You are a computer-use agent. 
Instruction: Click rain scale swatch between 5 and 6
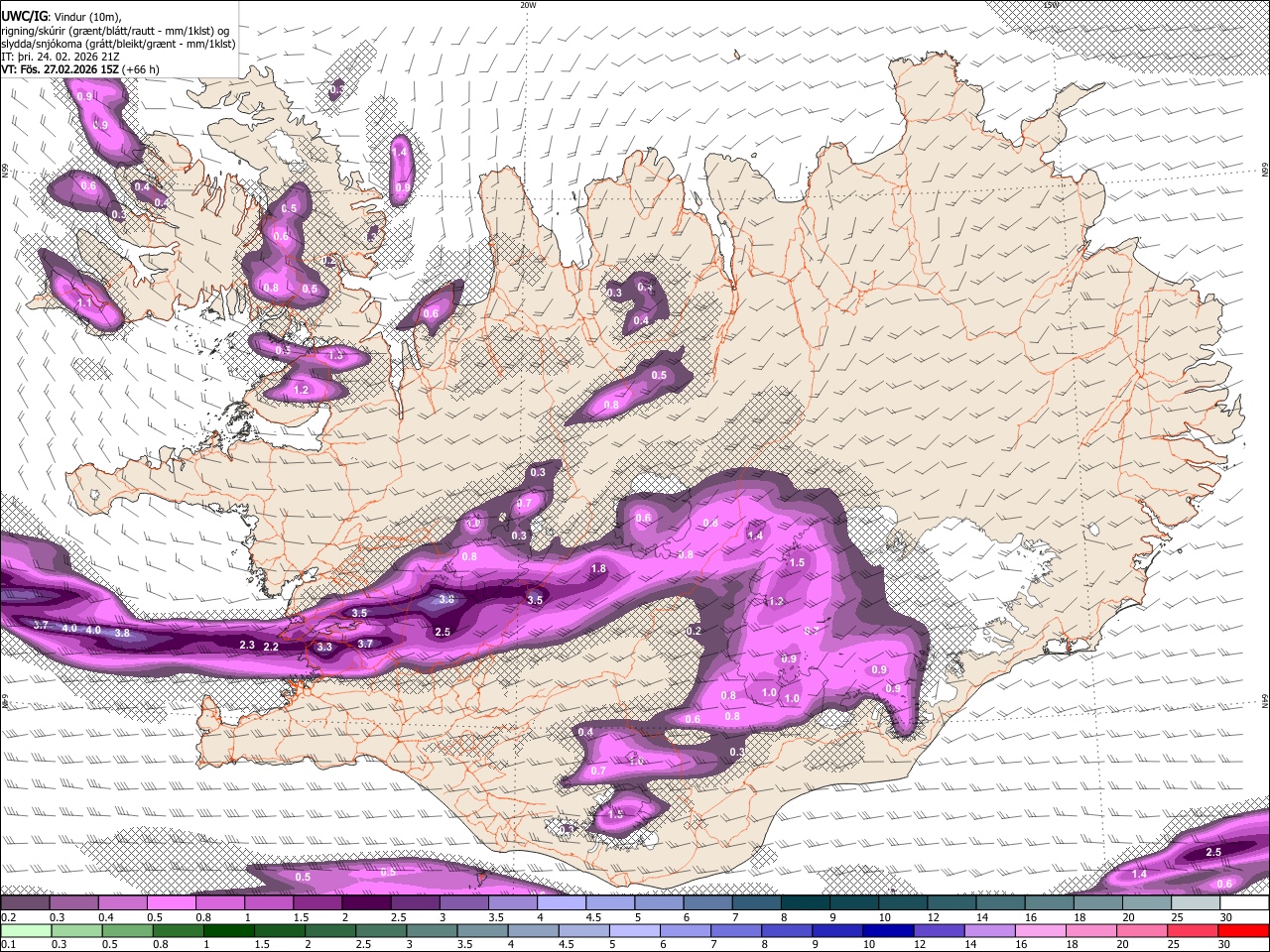tap(634, 930)
